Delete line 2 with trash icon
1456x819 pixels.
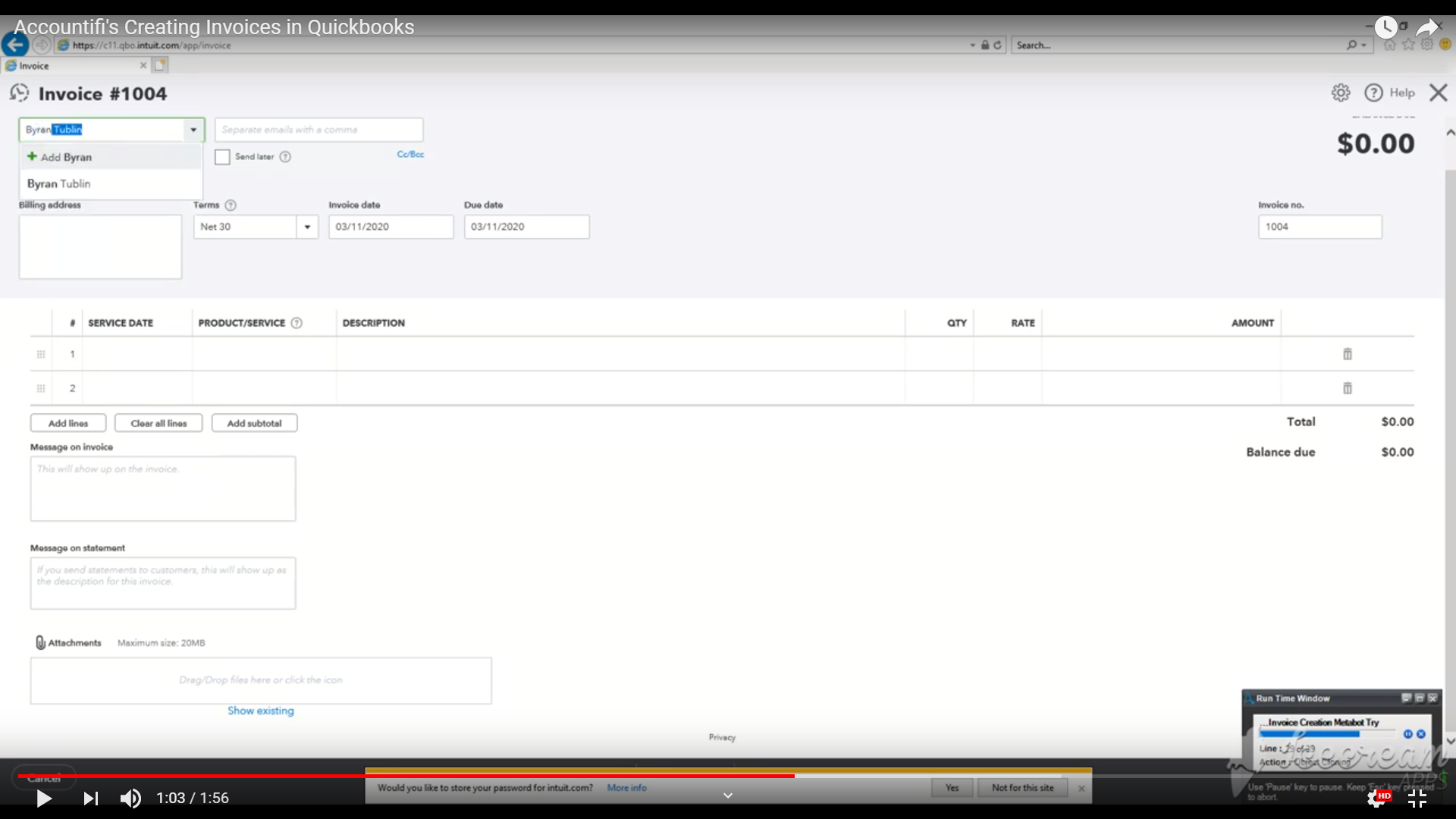point(1348,388)
